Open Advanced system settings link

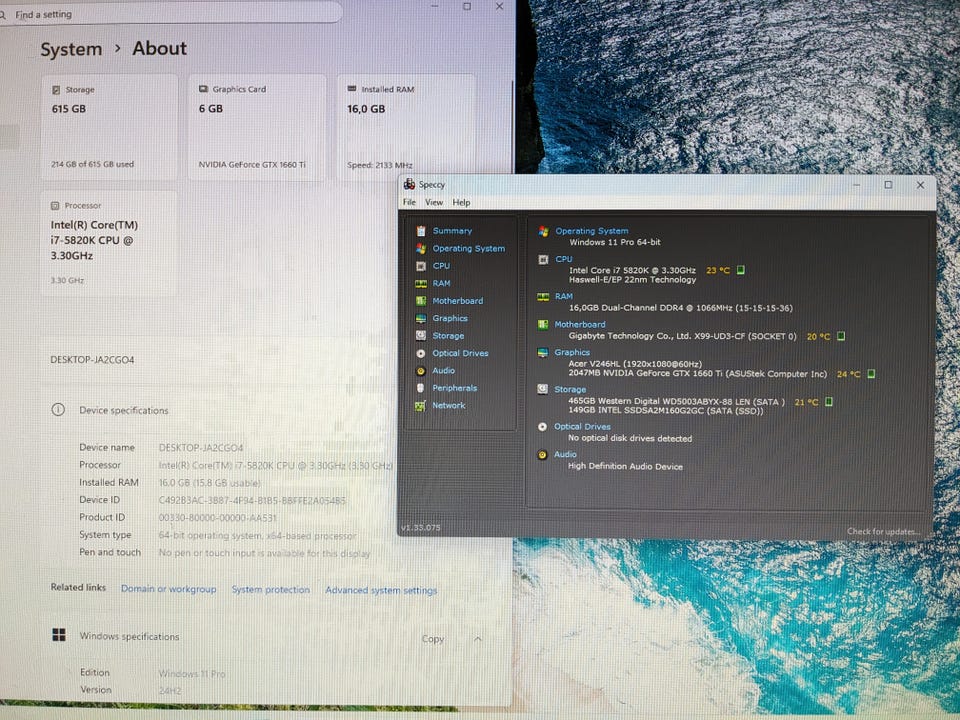pyautogui.click(x=381, y=590)
